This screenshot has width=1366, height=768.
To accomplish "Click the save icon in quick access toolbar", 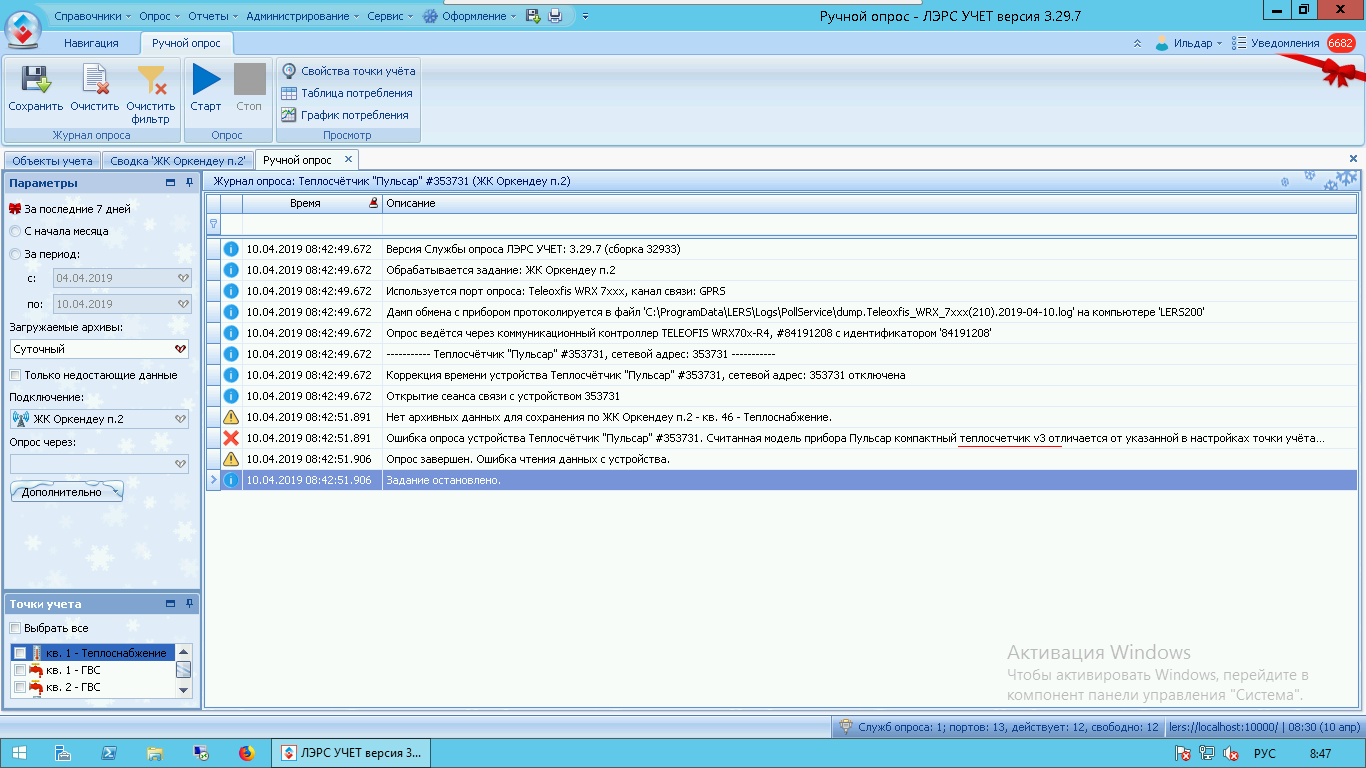I will (x=533, y=16).
